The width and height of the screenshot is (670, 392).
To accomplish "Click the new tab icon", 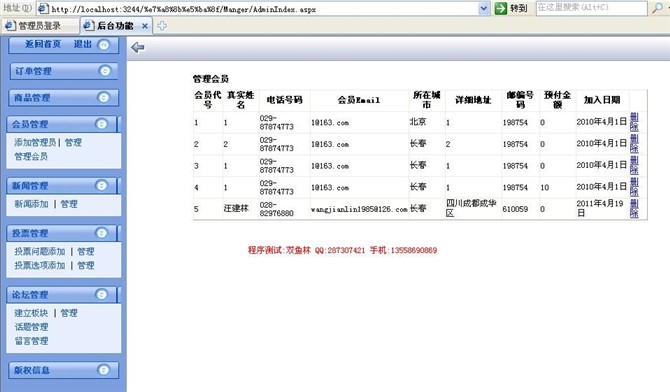I will point(162,26).
